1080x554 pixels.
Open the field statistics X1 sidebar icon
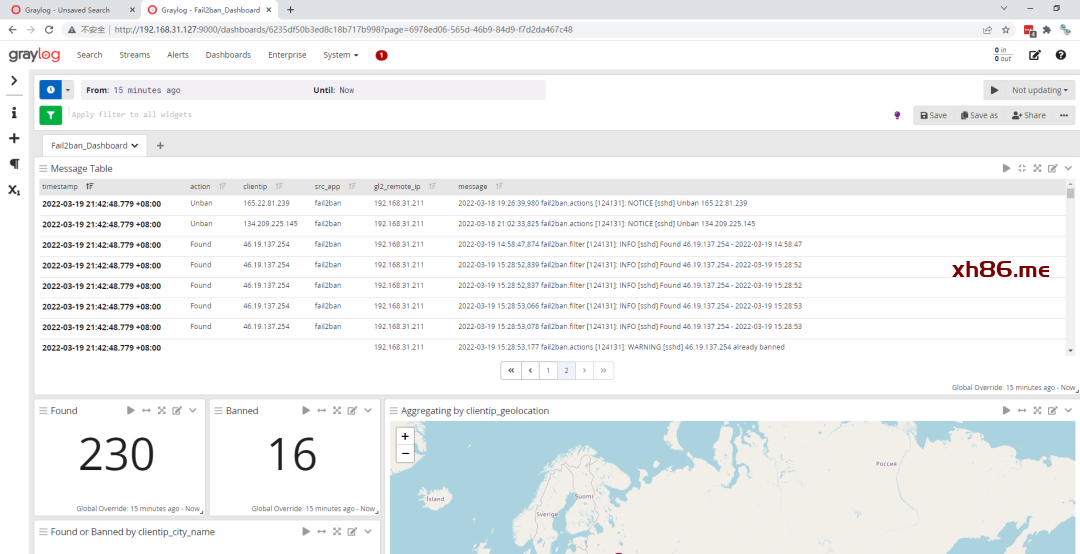(14, 189)
